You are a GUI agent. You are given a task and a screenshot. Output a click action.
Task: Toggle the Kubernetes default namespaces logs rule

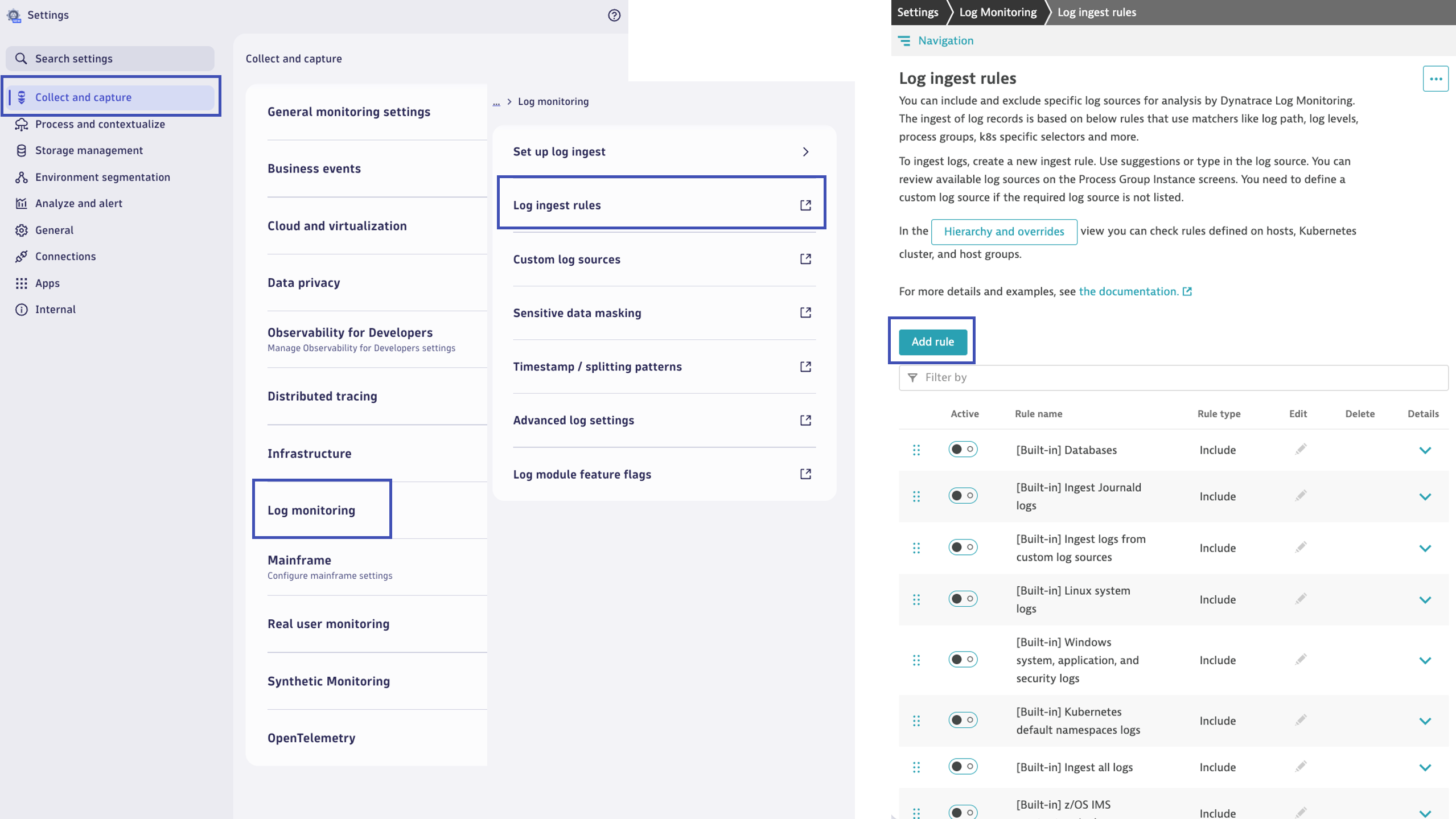point(963,720)
